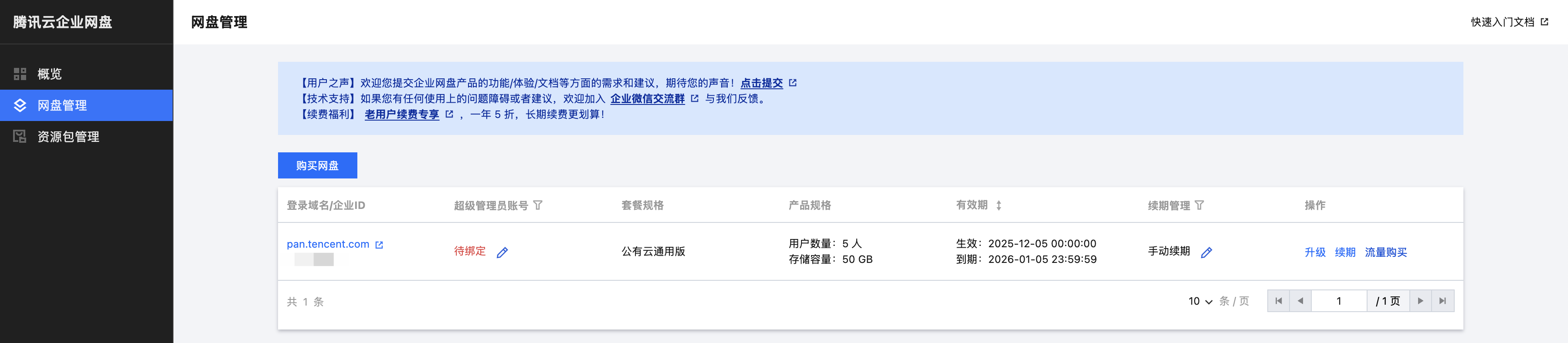Open the 企业微信交流群 link
1568x343 pixels.
[647, 98]
